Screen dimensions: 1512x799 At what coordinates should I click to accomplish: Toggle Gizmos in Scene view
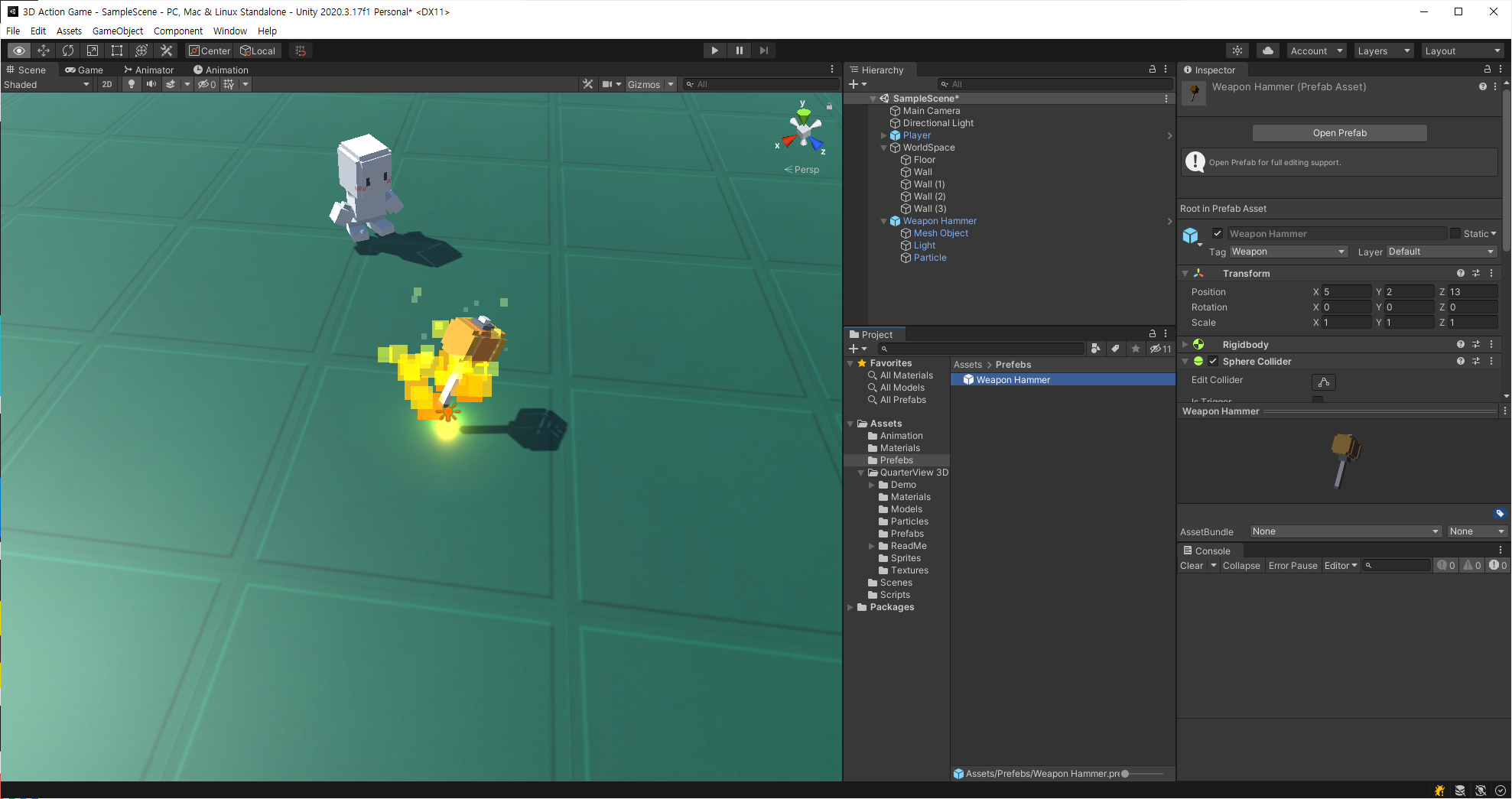click(644, 84)
